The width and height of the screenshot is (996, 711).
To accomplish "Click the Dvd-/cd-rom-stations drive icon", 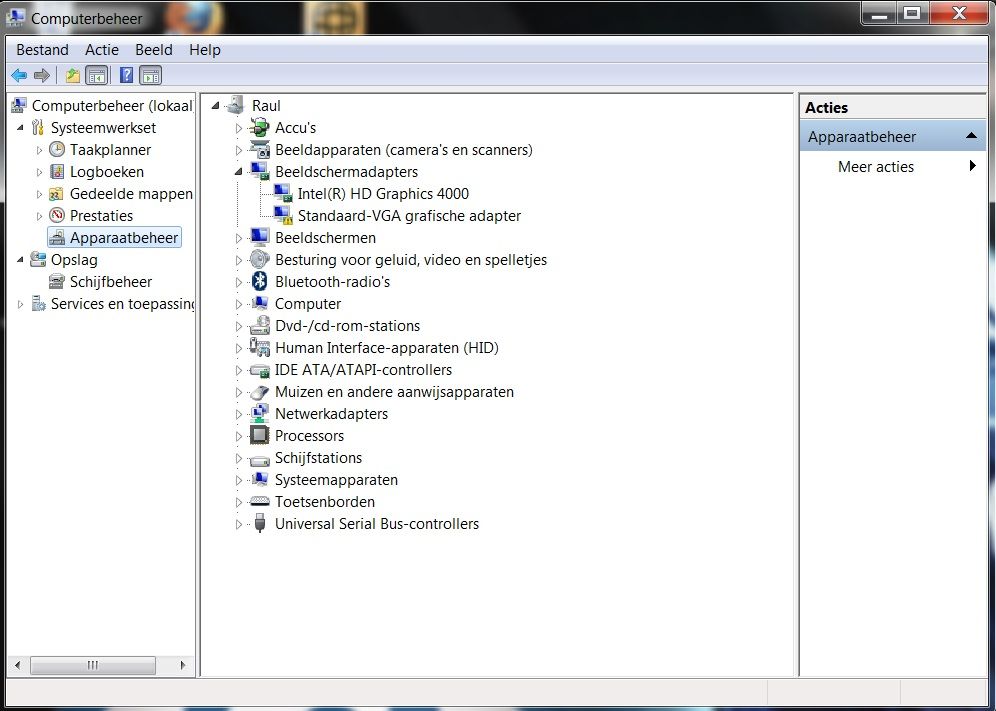I will [259, 326].
